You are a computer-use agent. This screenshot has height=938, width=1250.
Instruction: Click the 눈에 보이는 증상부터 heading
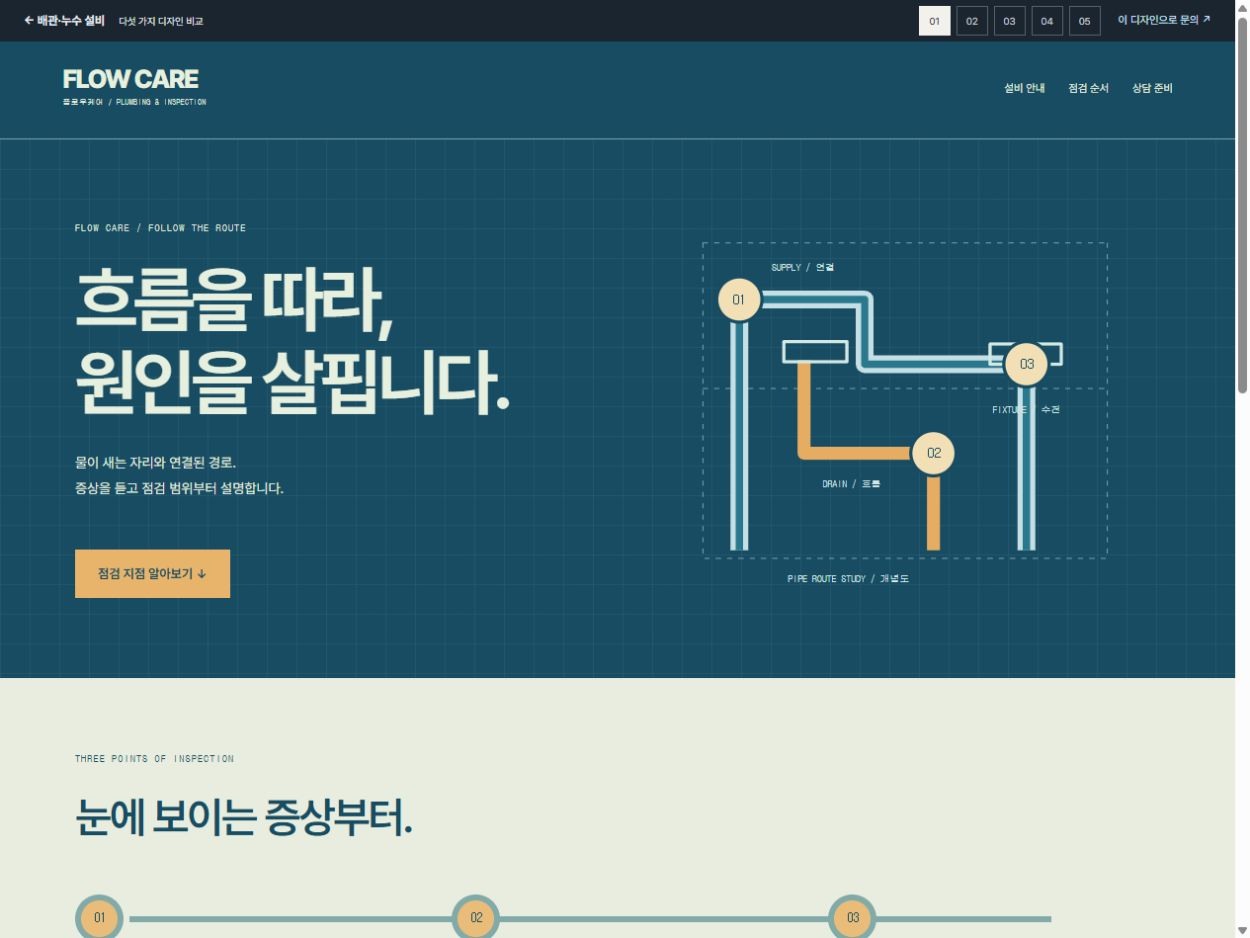tap(243, 818)
